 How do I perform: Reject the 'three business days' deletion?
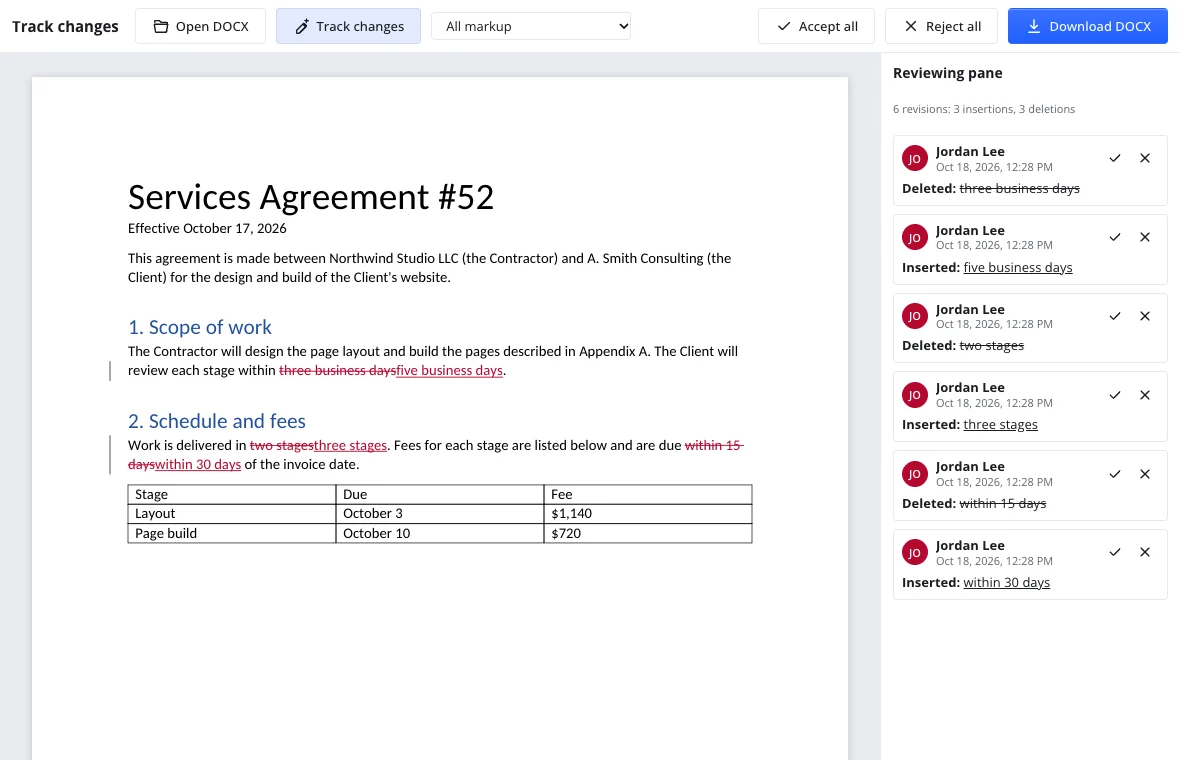click(1145, 158)
